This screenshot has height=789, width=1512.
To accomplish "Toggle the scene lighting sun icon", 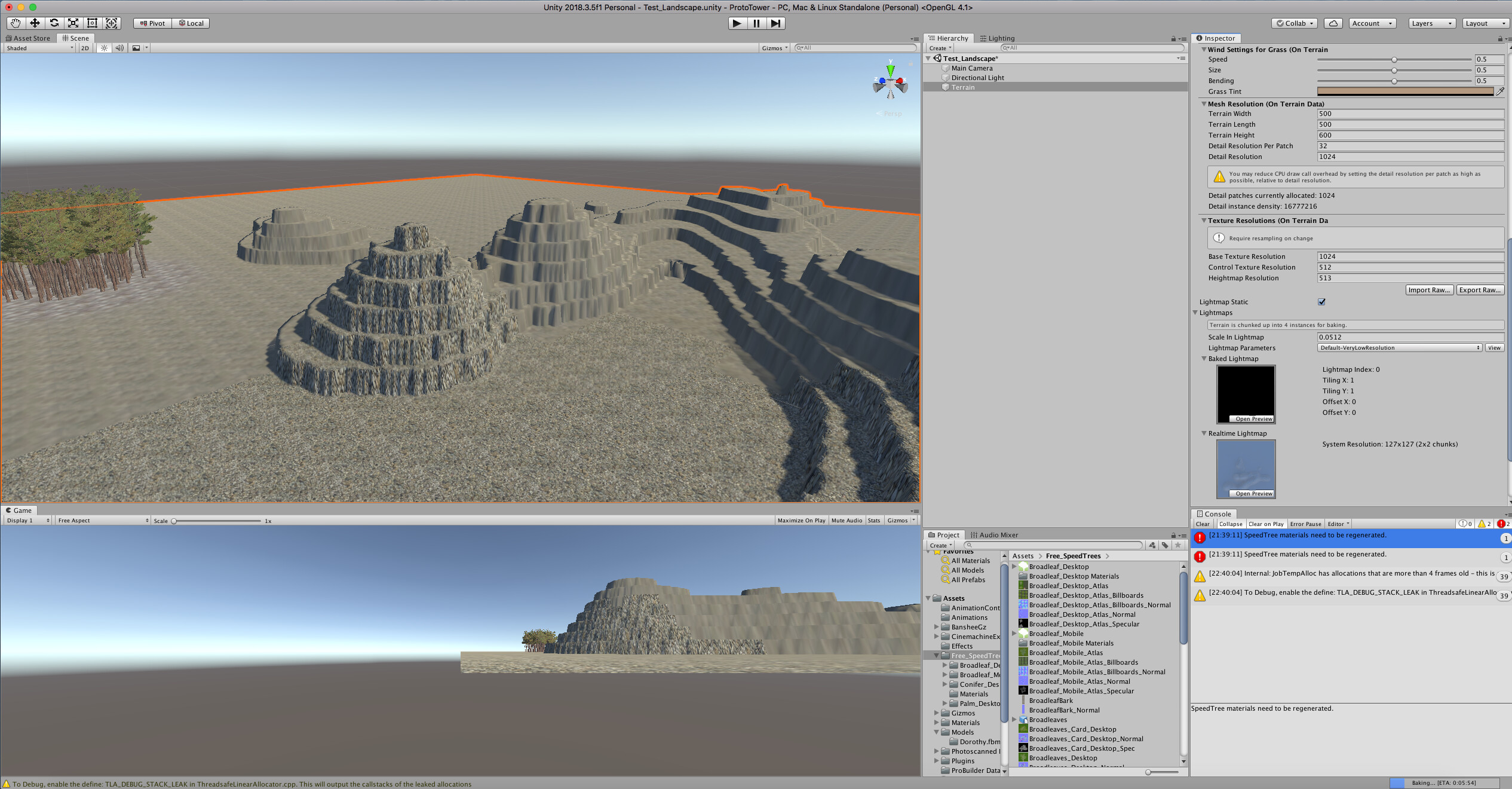I will click(104, 48).
